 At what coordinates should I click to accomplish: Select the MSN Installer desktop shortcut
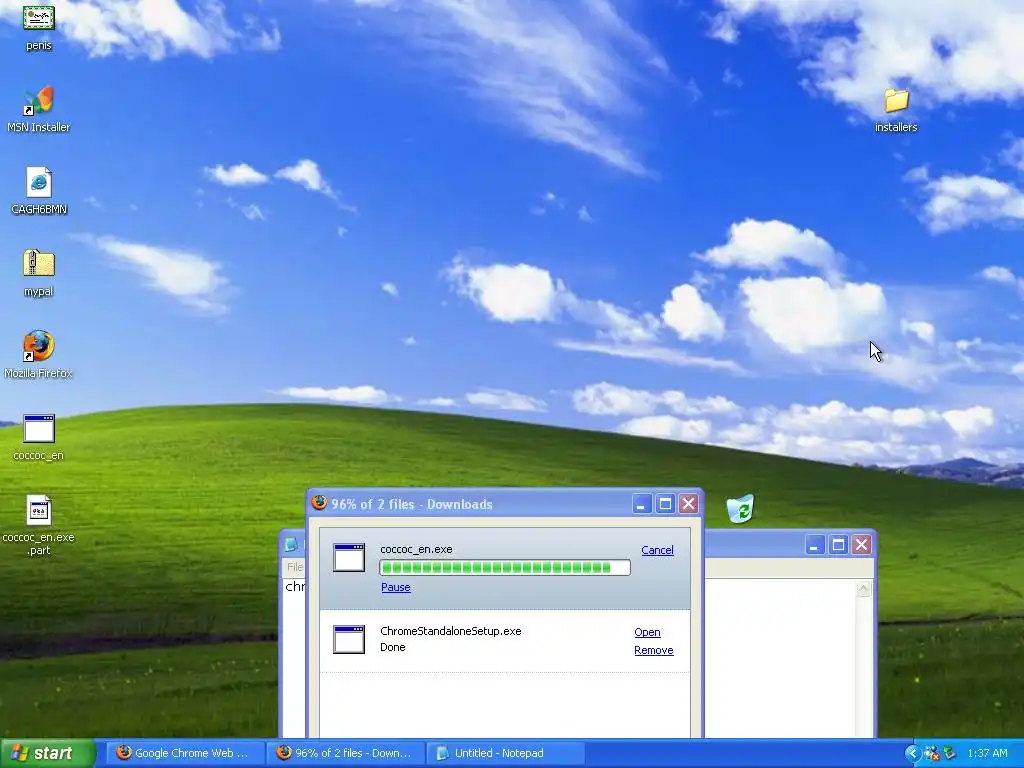38,109
